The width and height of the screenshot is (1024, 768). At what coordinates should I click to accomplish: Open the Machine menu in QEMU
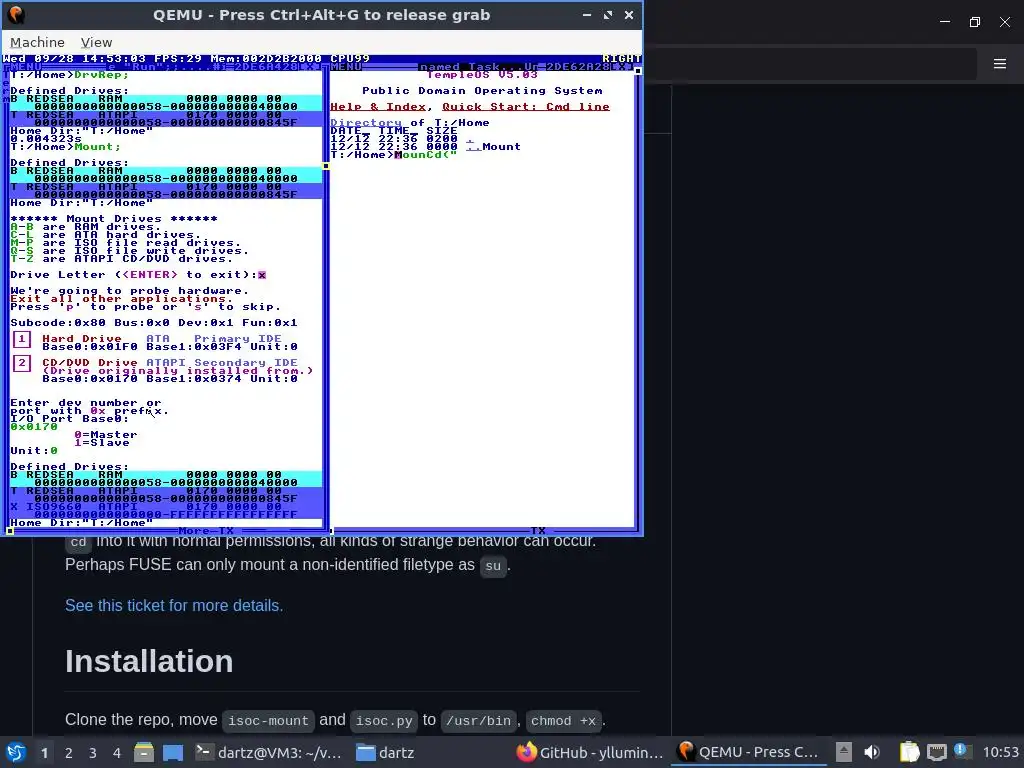tap(37, 42)
